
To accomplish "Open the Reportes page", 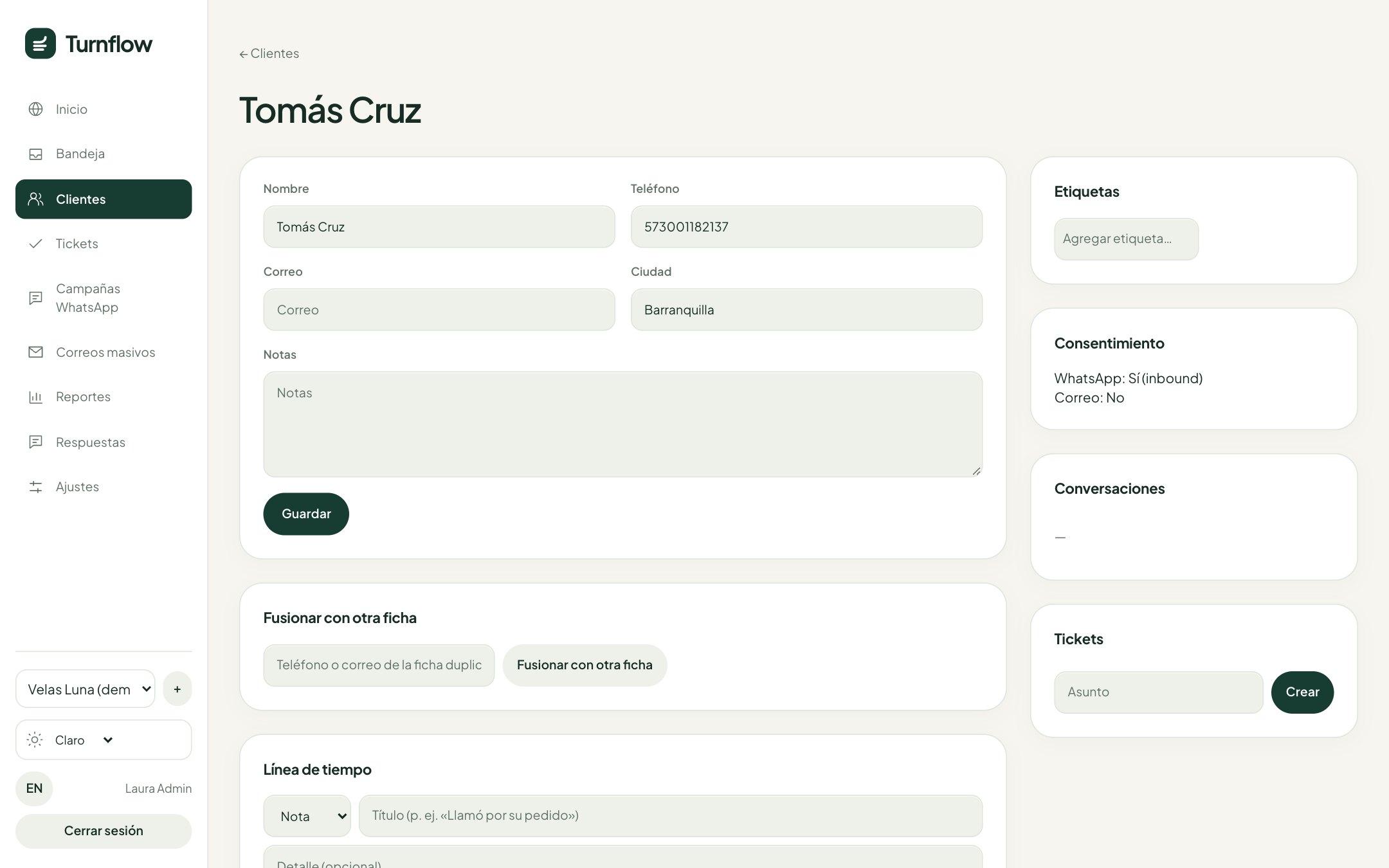I will point(104,397).
